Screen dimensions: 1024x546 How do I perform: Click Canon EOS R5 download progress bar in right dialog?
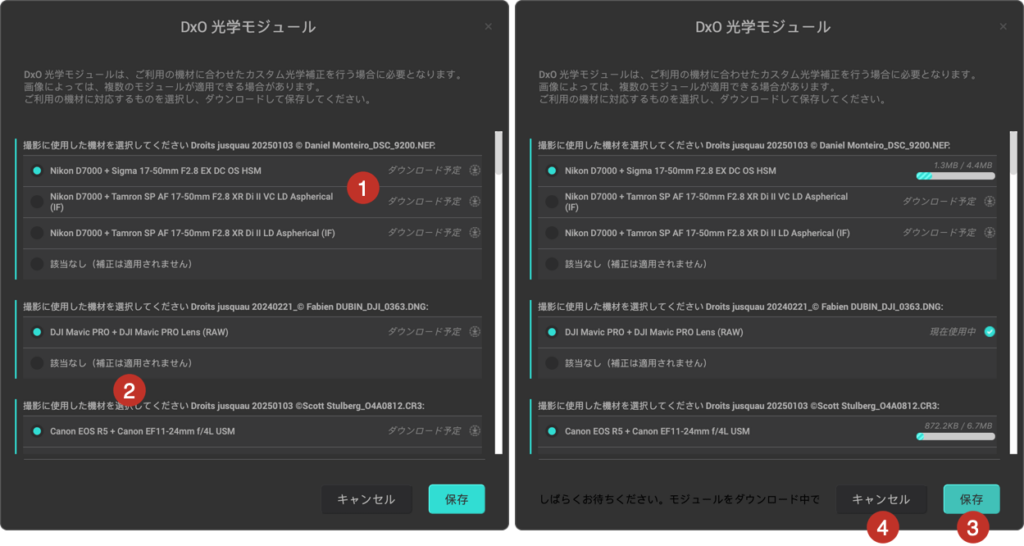click(955, 436)
